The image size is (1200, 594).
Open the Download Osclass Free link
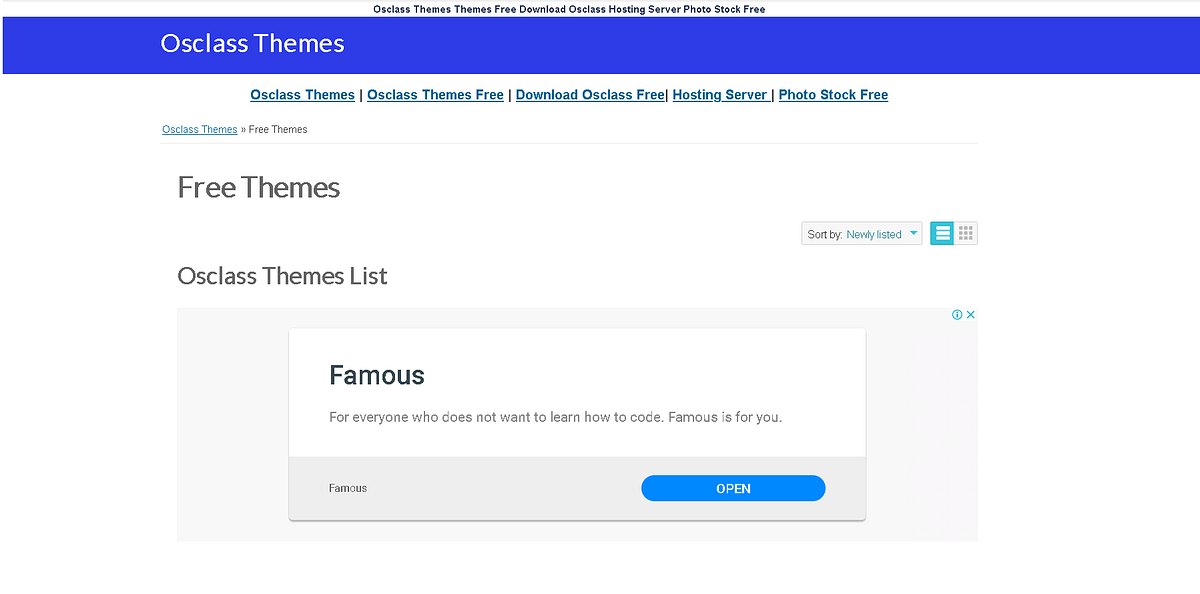(589, 94)
